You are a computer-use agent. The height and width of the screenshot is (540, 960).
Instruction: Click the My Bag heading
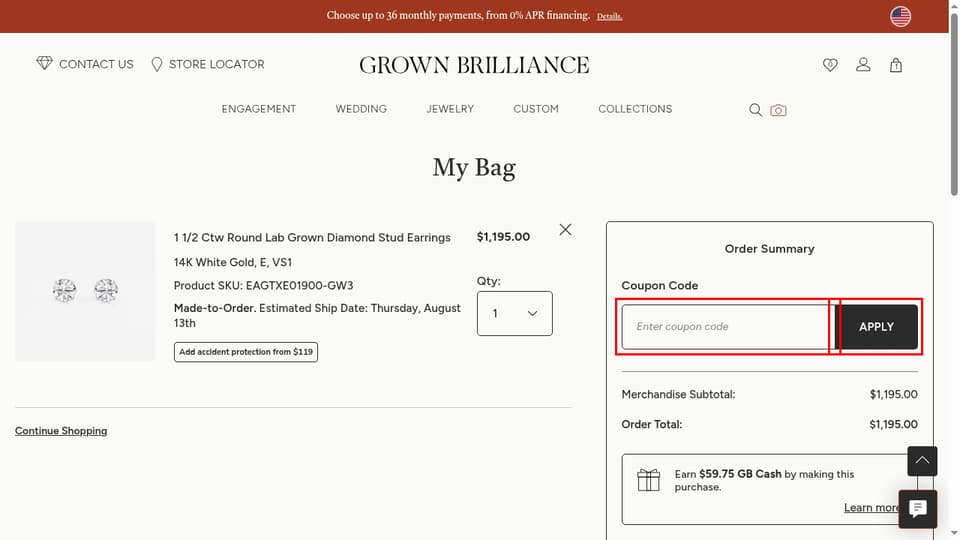tap(474, 168)
